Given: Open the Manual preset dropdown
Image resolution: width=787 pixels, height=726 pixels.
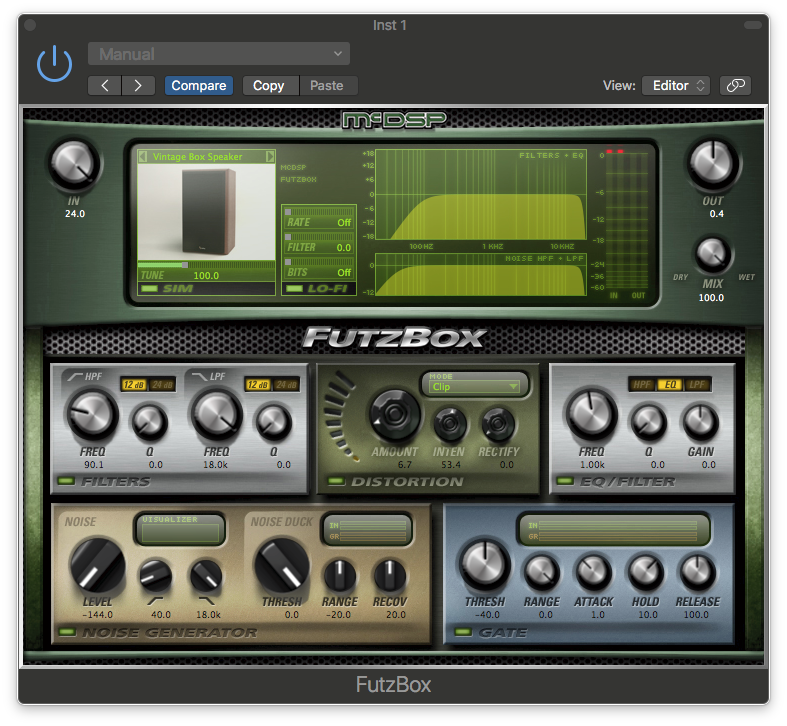Looking at the screenshot, I should (x=219, y=54).
